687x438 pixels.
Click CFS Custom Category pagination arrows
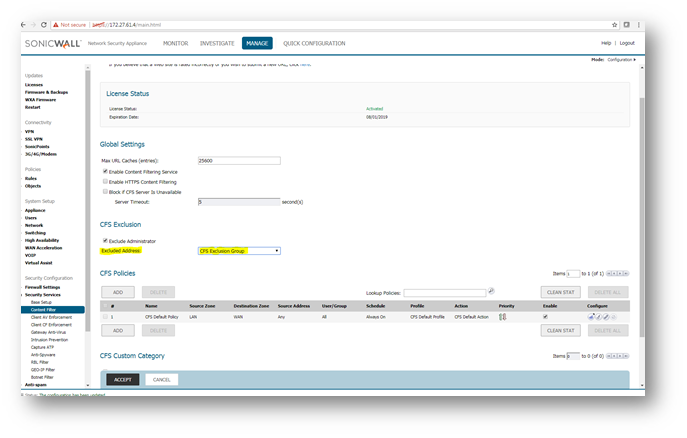click(x=618, y=356)
